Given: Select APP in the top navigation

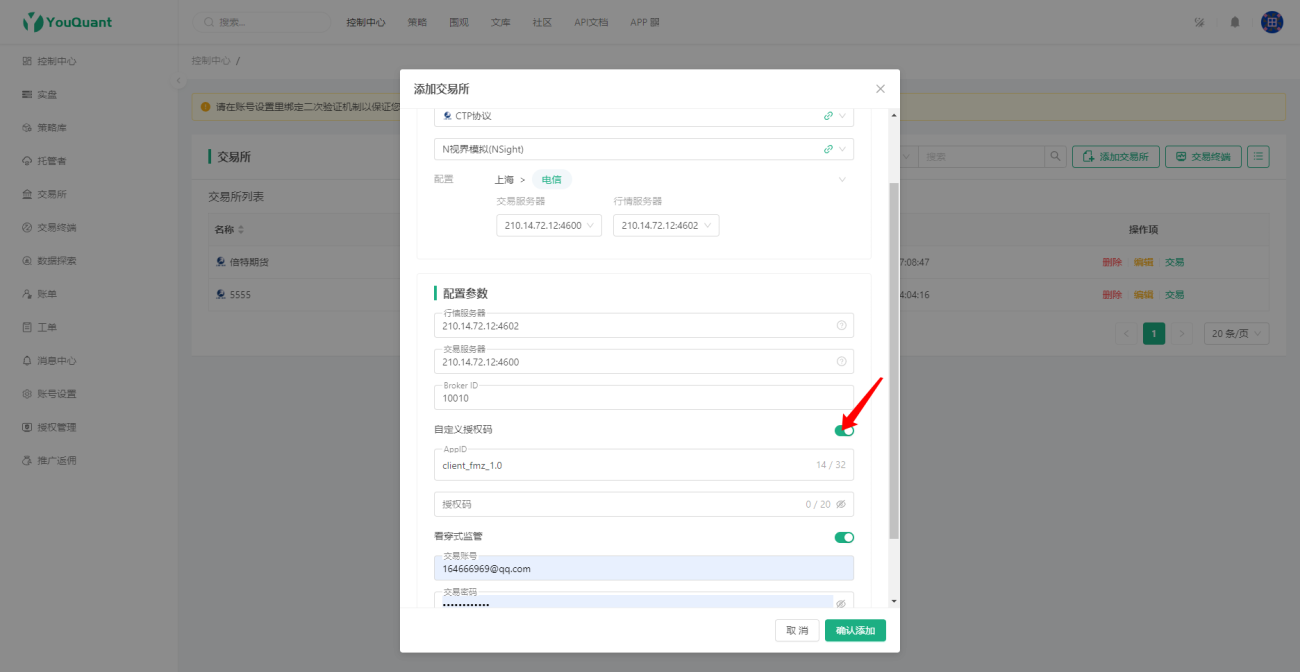Looking at the screenshot, I should pyautogui.click(x=644, y=22).
